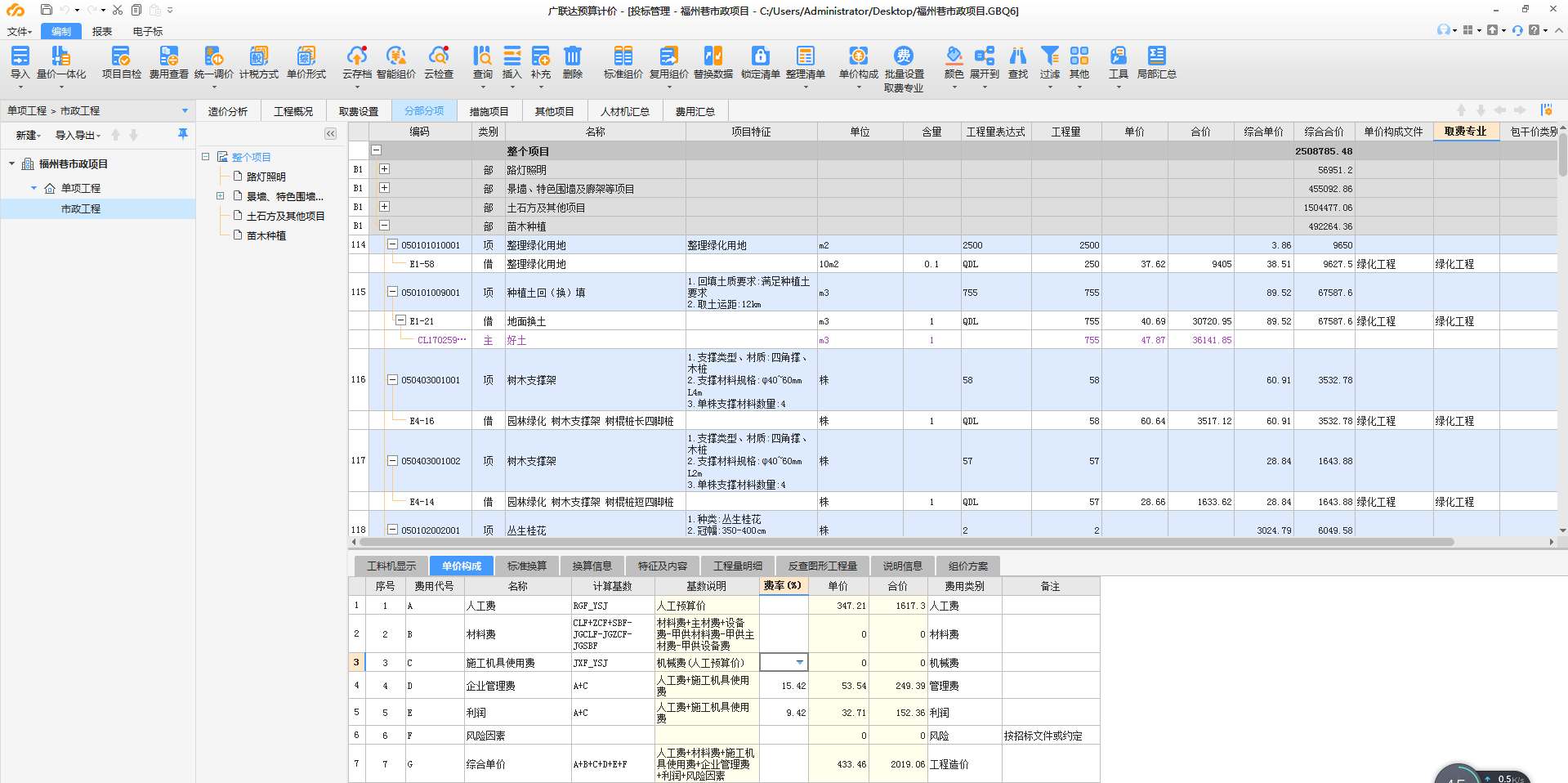Open 费用查看 fee viewer
Screen dimensions: 1568x783
(x=168, y=63)
